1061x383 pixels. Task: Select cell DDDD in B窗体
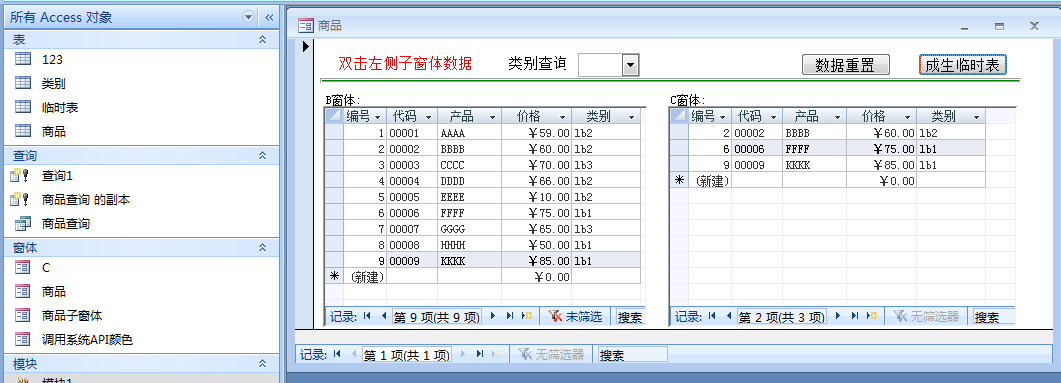click(x=469, y=181)
